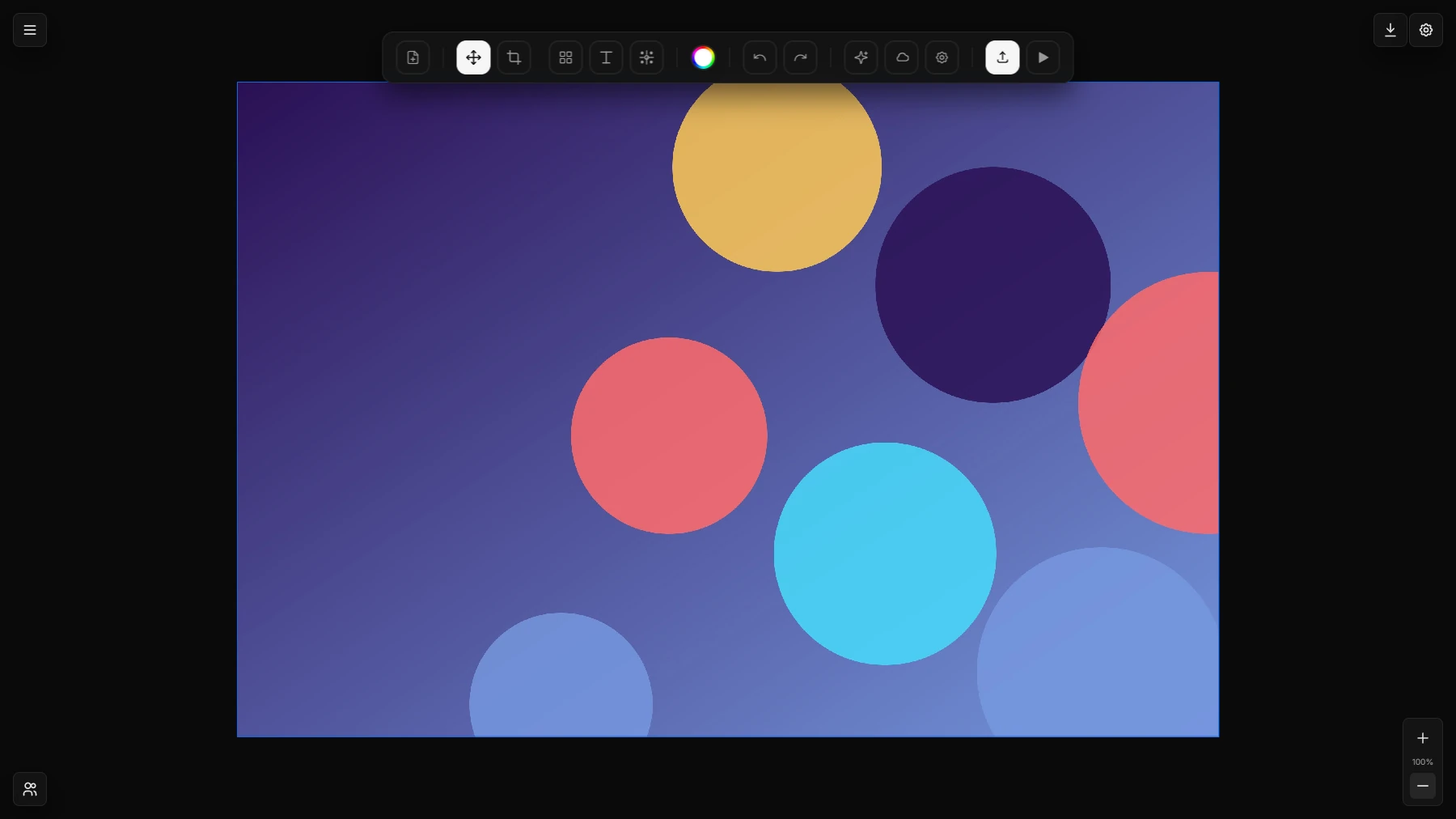Open the hamburger menu
This screenshot has width=1456, height=819.
pos(30,30)
